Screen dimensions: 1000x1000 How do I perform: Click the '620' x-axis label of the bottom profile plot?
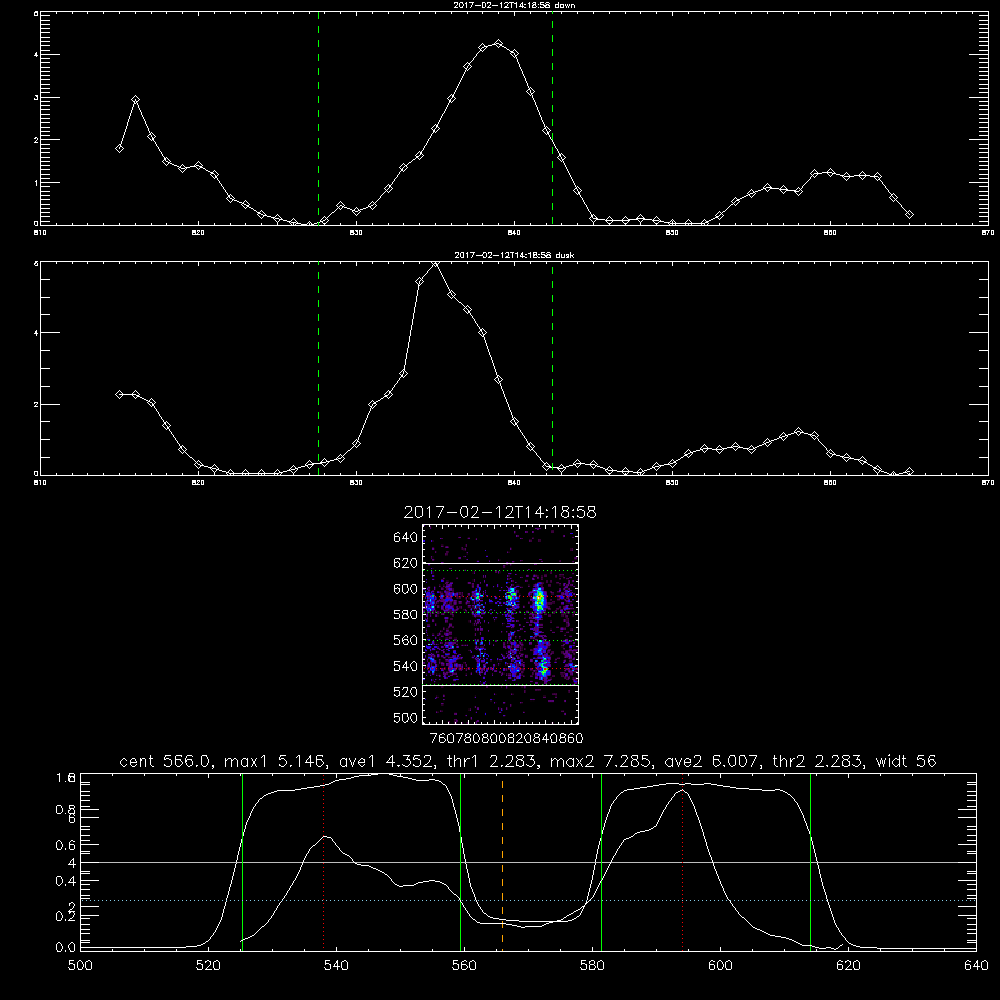pyautogui.click(x=848, y=966)
